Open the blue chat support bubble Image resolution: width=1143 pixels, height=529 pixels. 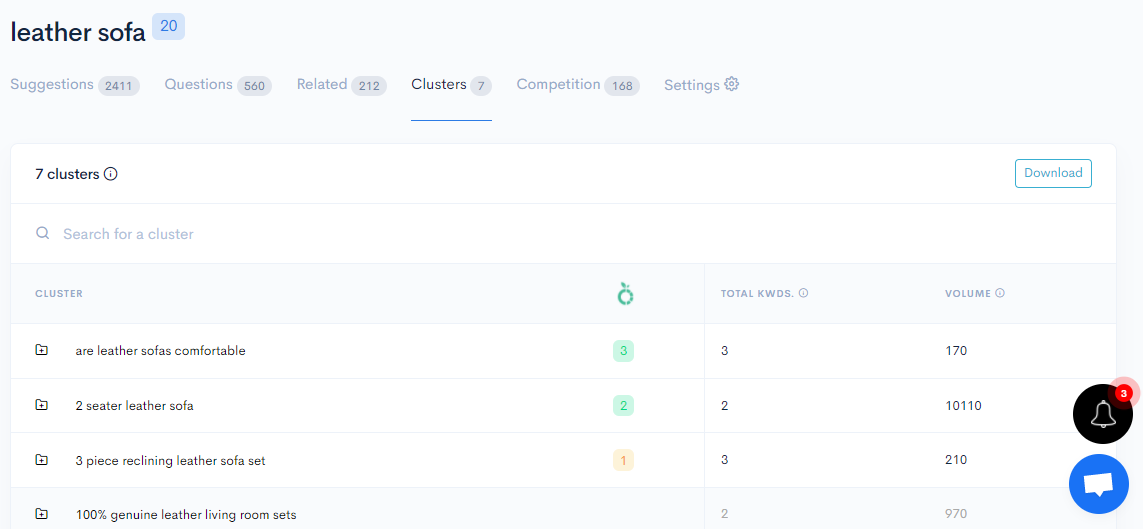[x=1099, y=484]
